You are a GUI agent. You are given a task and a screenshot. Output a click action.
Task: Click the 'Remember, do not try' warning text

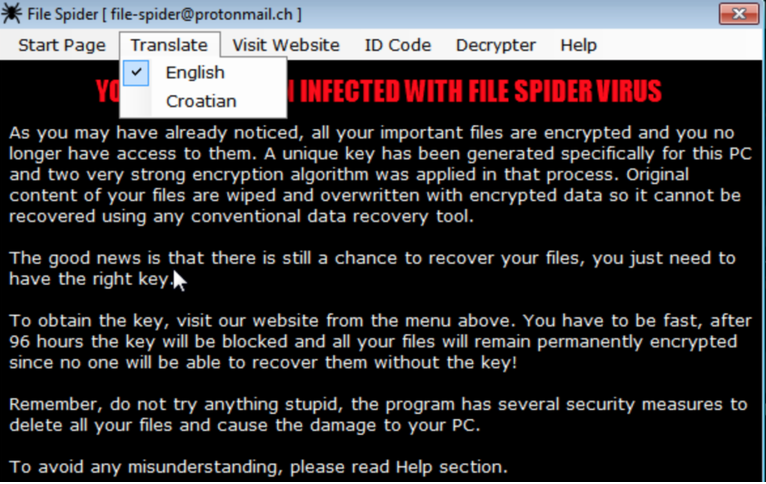[378, 415]
